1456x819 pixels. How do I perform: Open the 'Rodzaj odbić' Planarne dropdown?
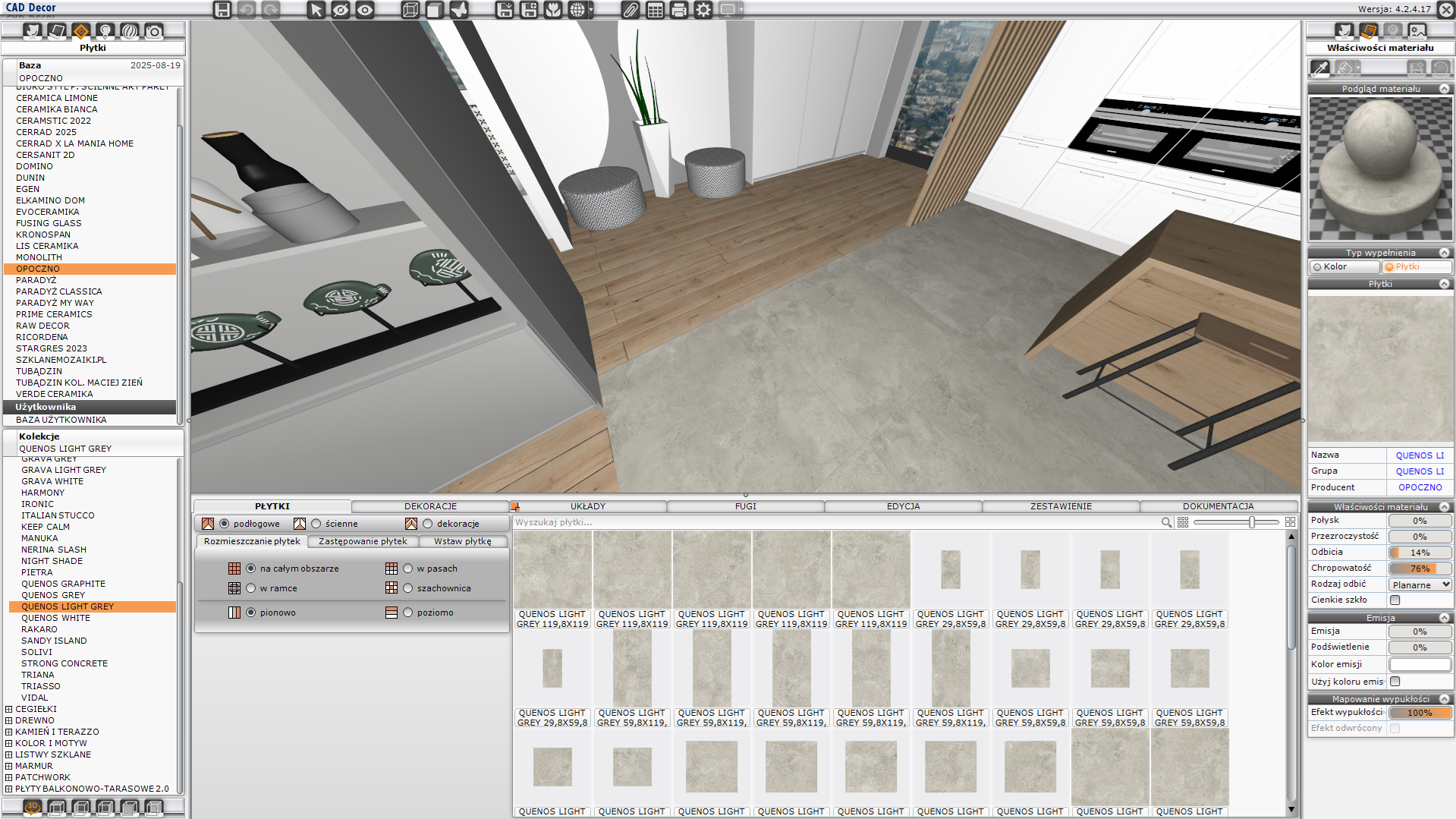[x=1420, y=584]
